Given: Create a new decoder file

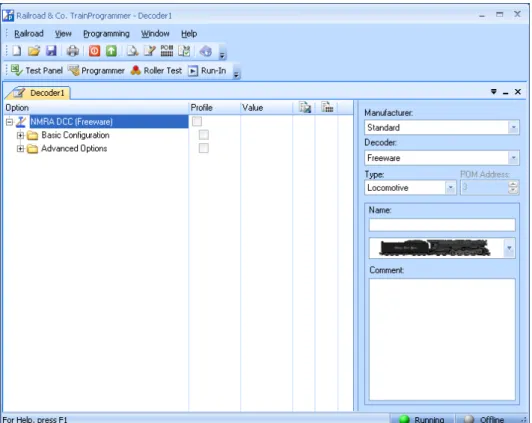Looking at the screenshot, I should [x=17, y=51].
